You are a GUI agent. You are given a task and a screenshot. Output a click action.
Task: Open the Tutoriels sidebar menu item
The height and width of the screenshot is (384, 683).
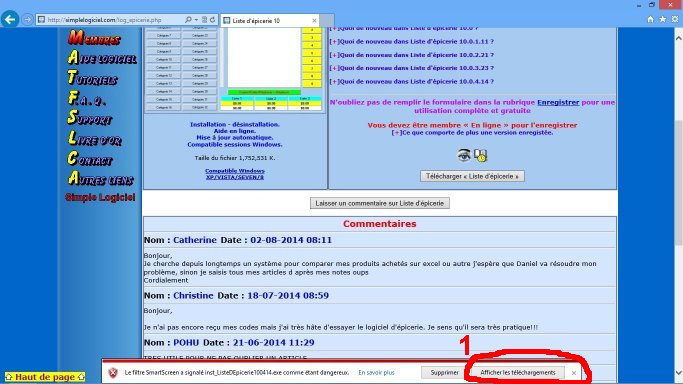pos(92,78)
